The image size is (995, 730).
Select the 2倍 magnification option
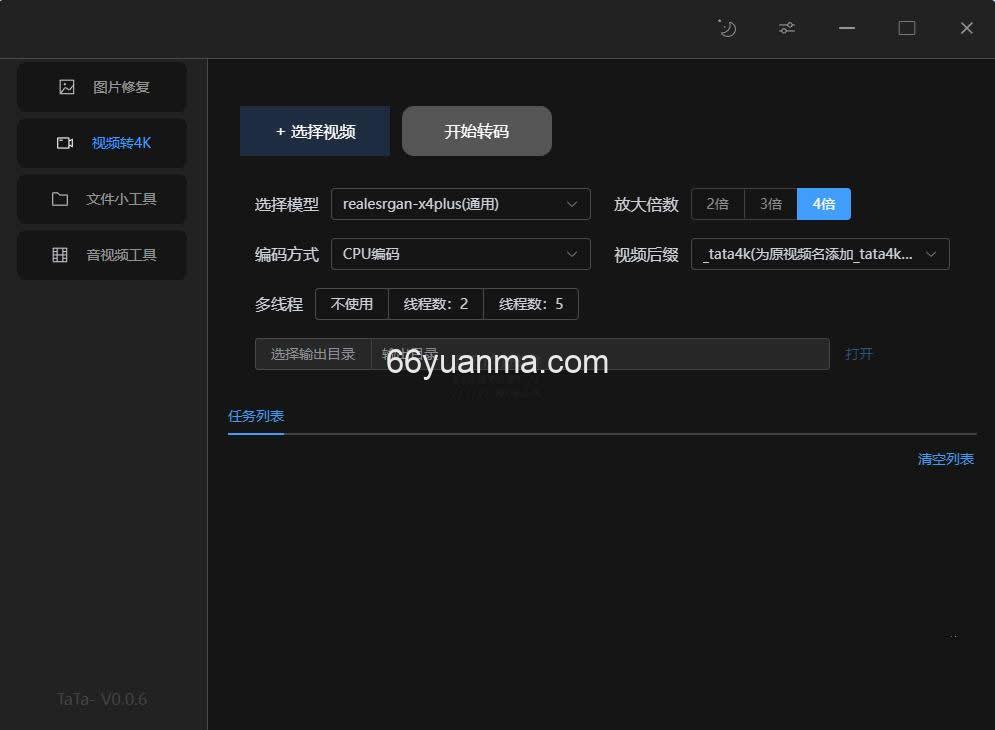[718, 203]
